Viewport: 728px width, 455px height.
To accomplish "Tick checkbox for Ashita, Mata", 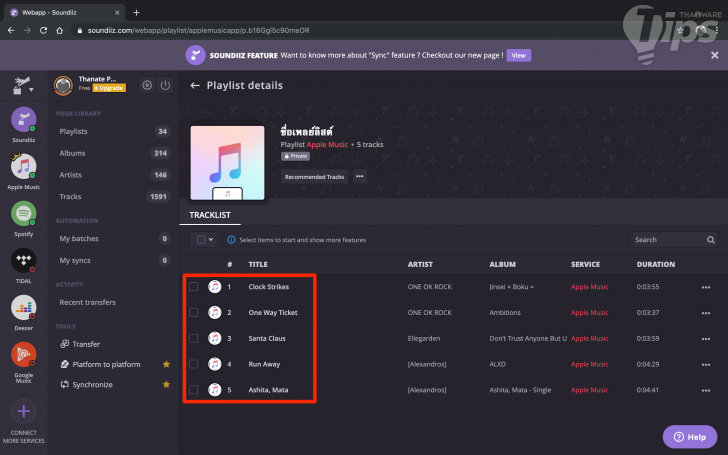I will point(194,390).
